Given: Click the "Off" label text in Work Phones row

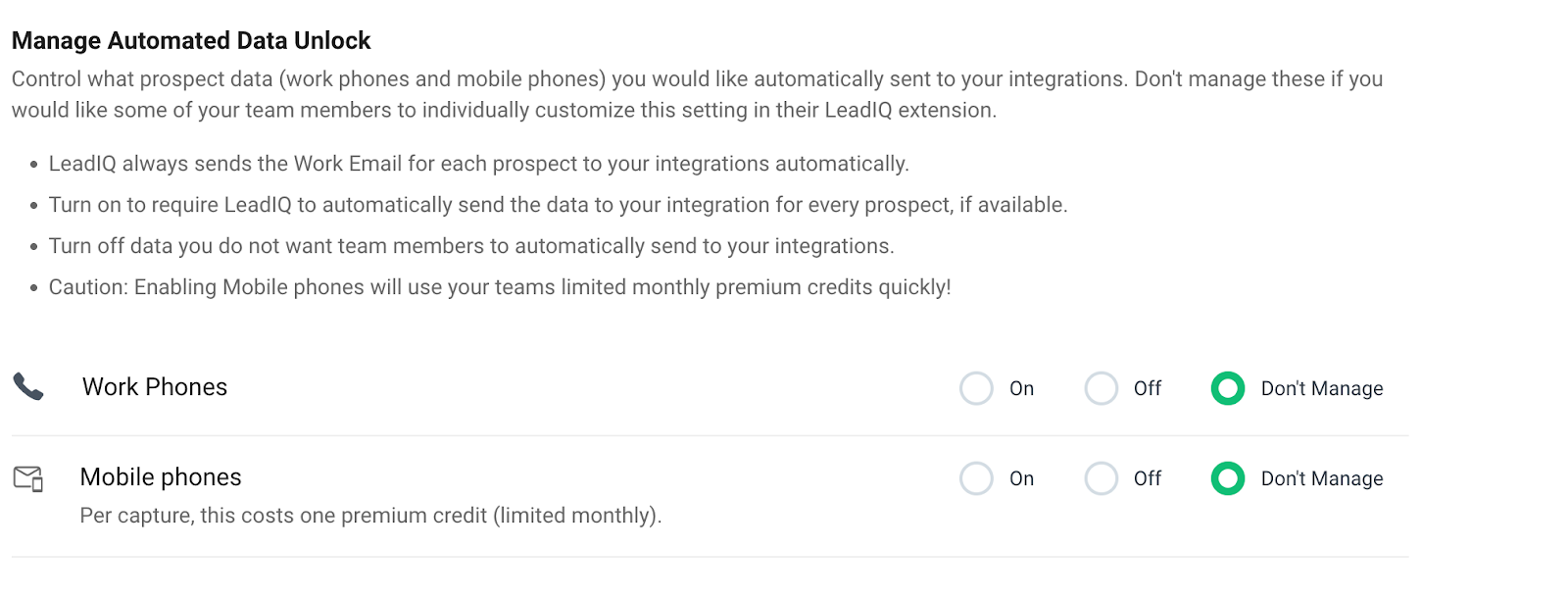Looking at the screenshot, I should coord(1148,388).
